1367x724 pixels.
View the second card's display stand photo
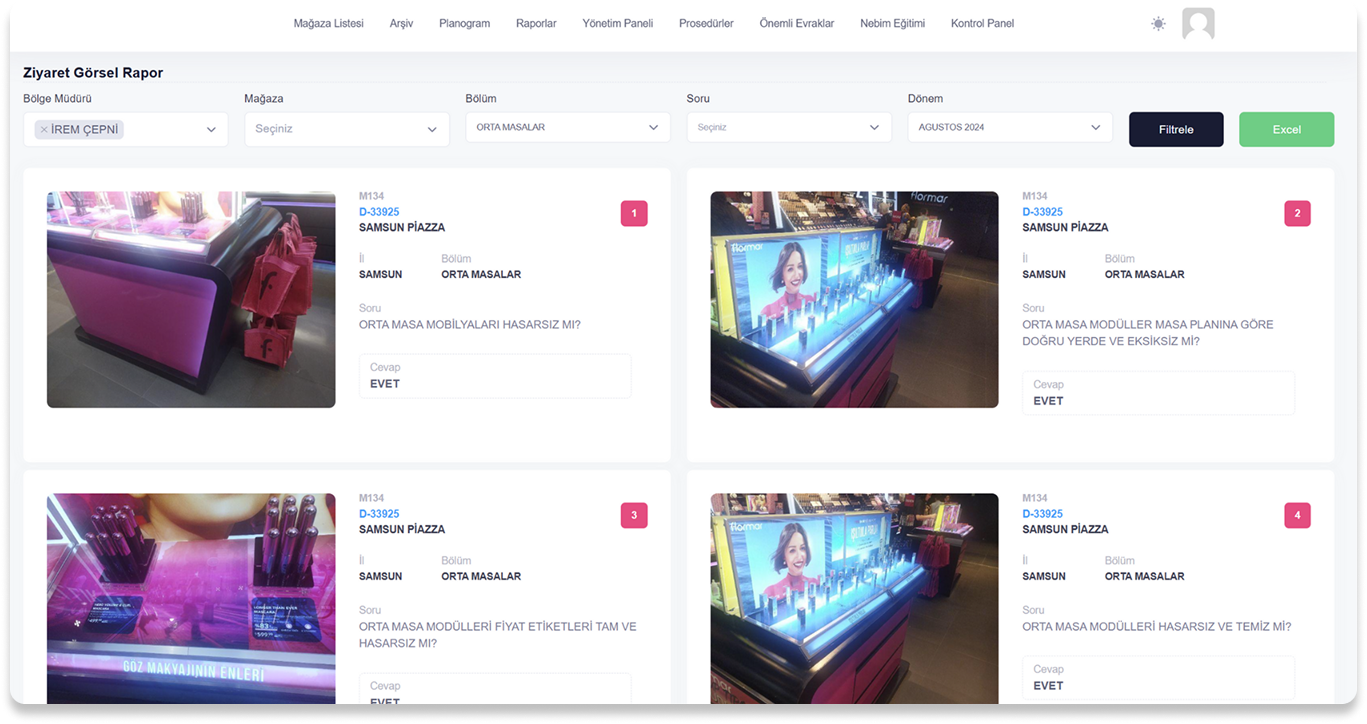point(854,299)
